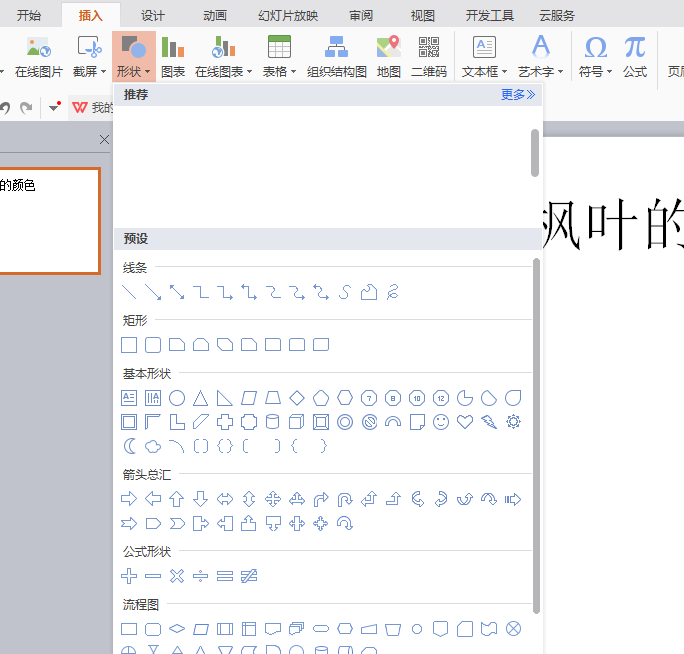Expand the 截屏 dropdown arrow
The height and width of the screenshot is (654, 684).
pyautogui.click(x=103, y=72)
